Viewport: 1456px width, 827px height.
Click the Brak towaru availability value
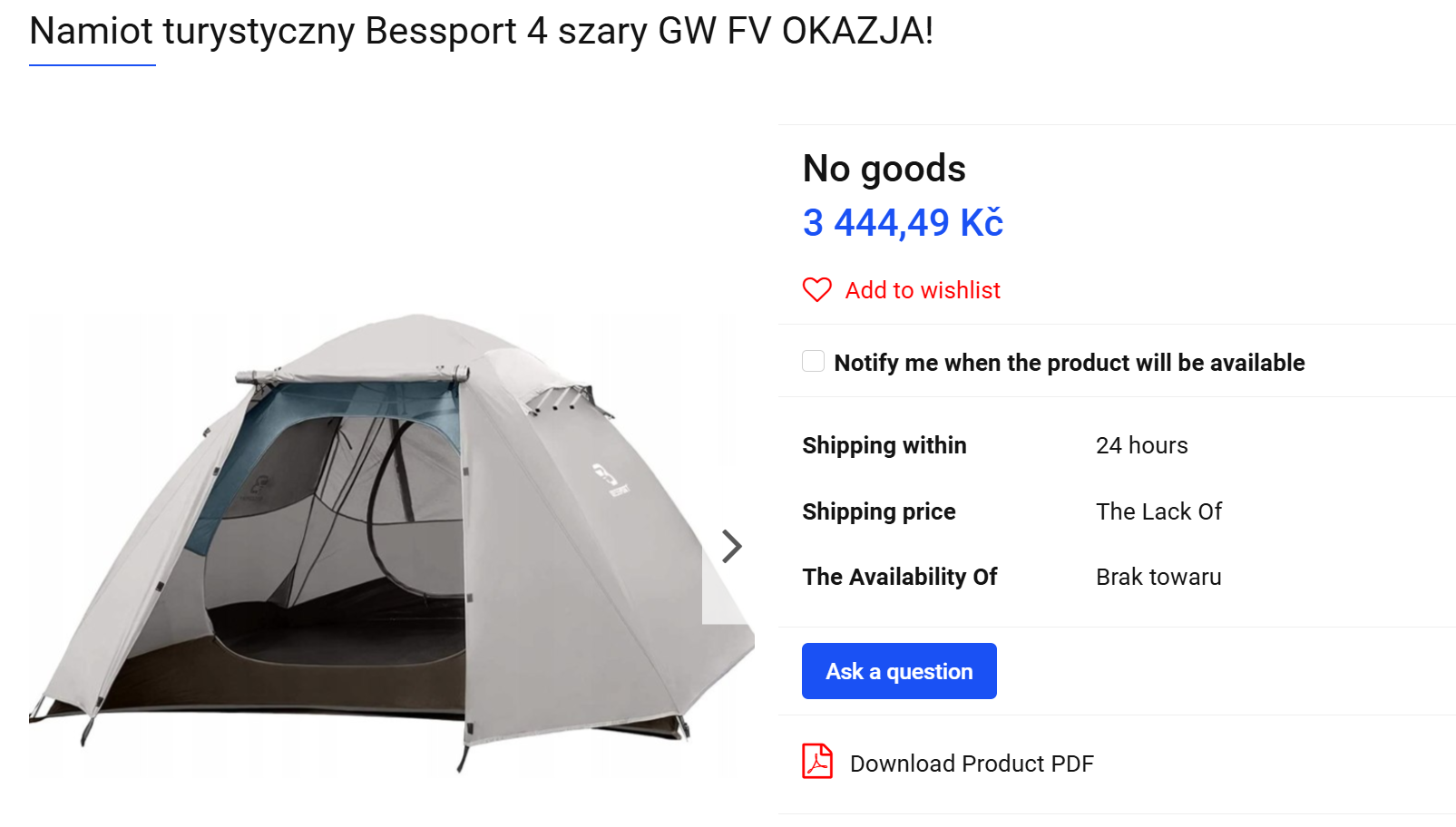tap(1158, 577)
